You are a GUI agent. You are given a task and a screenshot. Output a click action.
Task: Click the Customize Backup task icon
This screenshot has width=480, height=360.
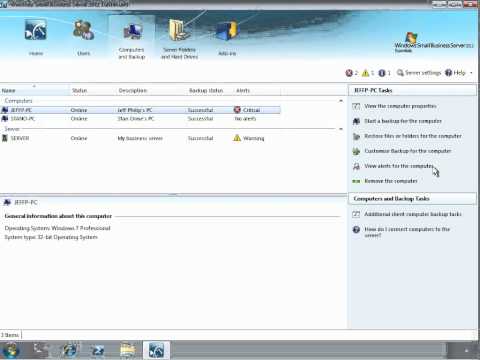(356, 151)
